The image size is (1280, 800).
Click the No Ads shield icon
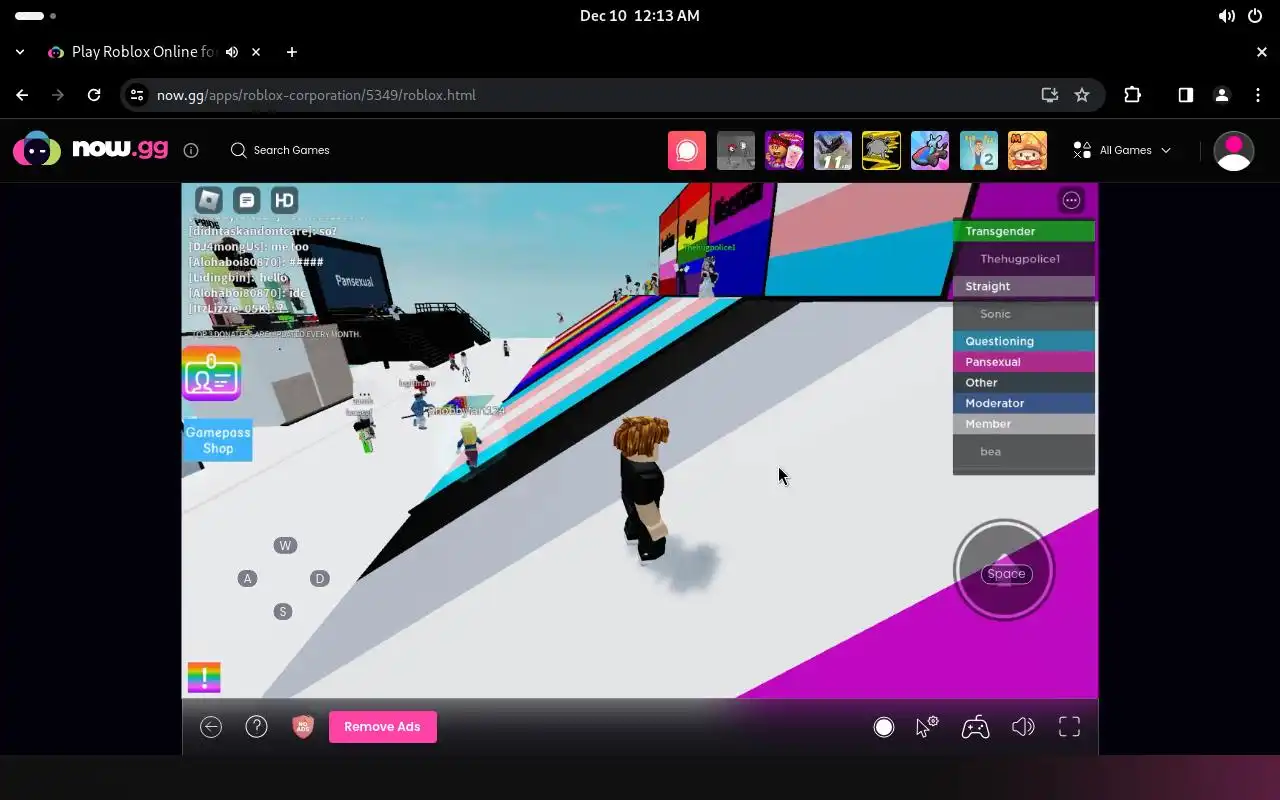click(x=303, y=727)
